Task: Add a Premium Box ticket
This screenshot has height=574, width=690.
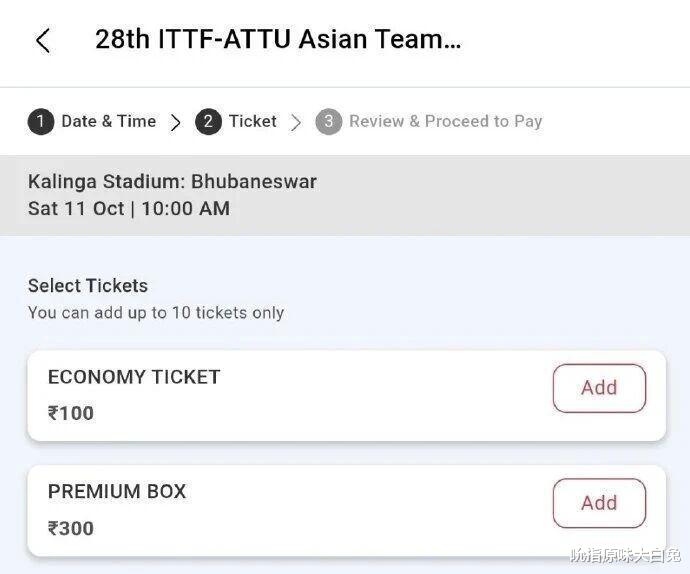Action: 599,503
